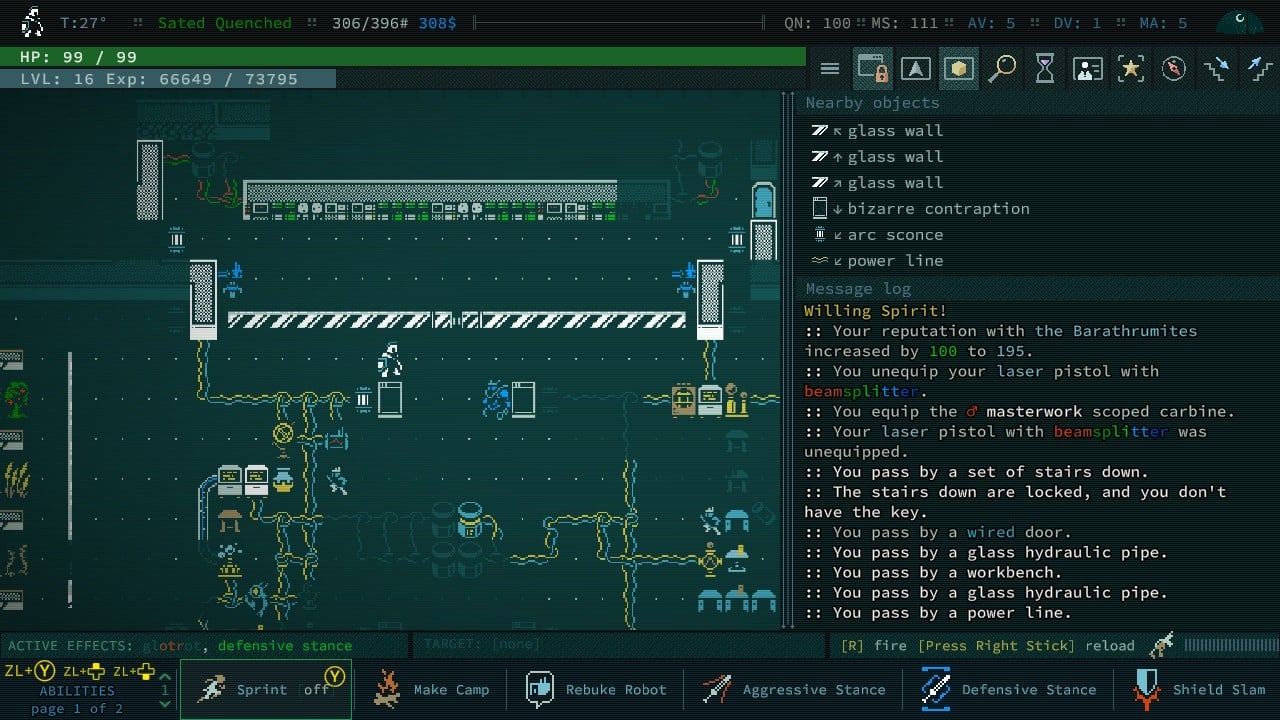Click the descend stairs icon
Viewport: 1280px width, 720px height.
[x=1217, y=68]
